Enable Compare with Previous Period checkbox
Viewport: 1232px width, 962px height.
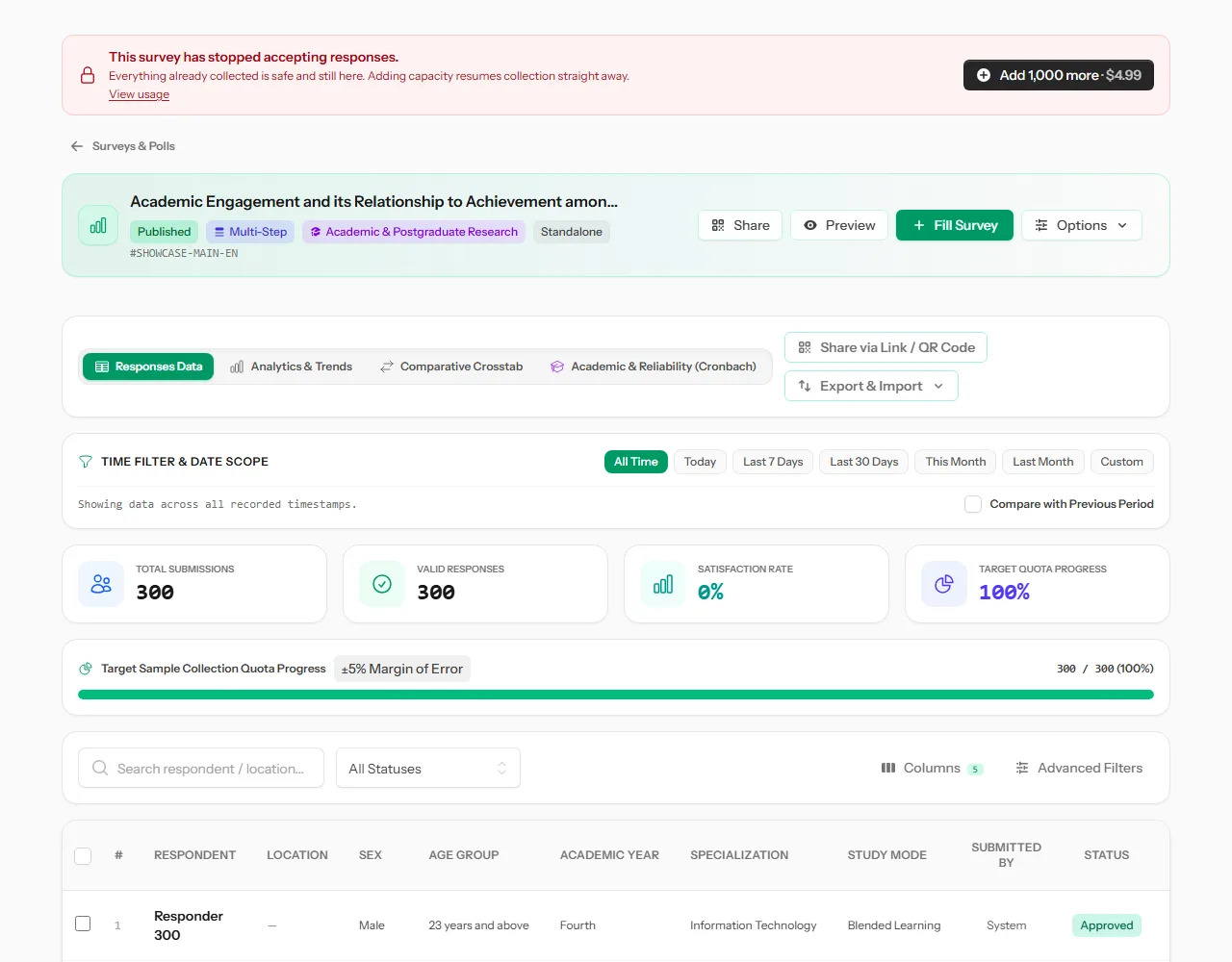coord(973,504)
